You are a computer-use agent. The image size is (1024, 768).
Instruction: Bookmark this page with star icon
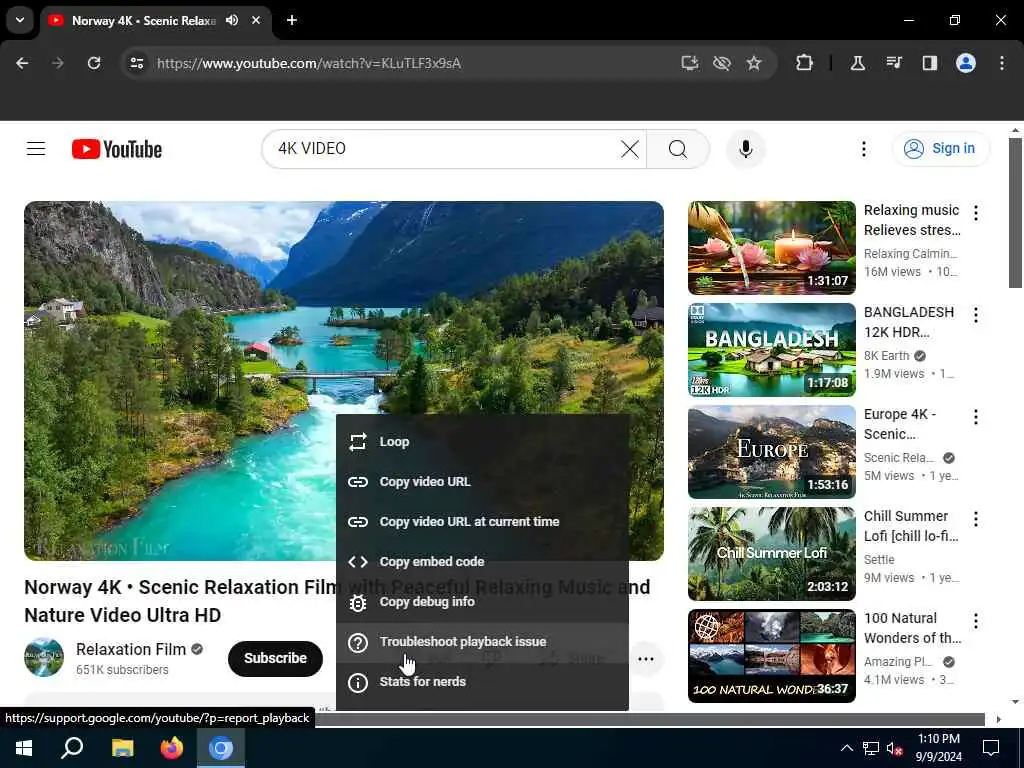[x=754, y=63]
